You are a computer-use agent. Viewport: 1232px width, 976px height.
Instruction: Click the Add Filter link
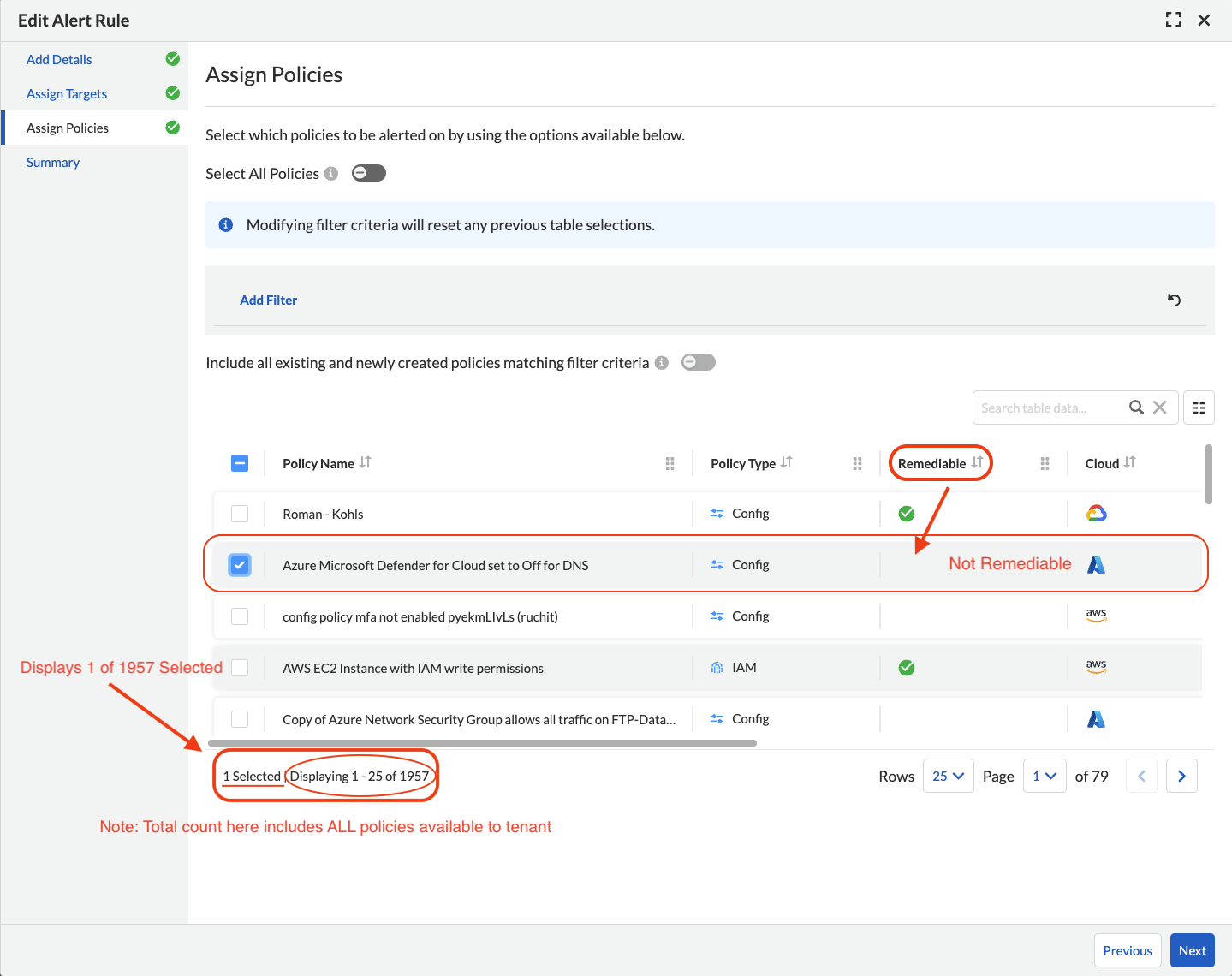(x=268, y=300)
